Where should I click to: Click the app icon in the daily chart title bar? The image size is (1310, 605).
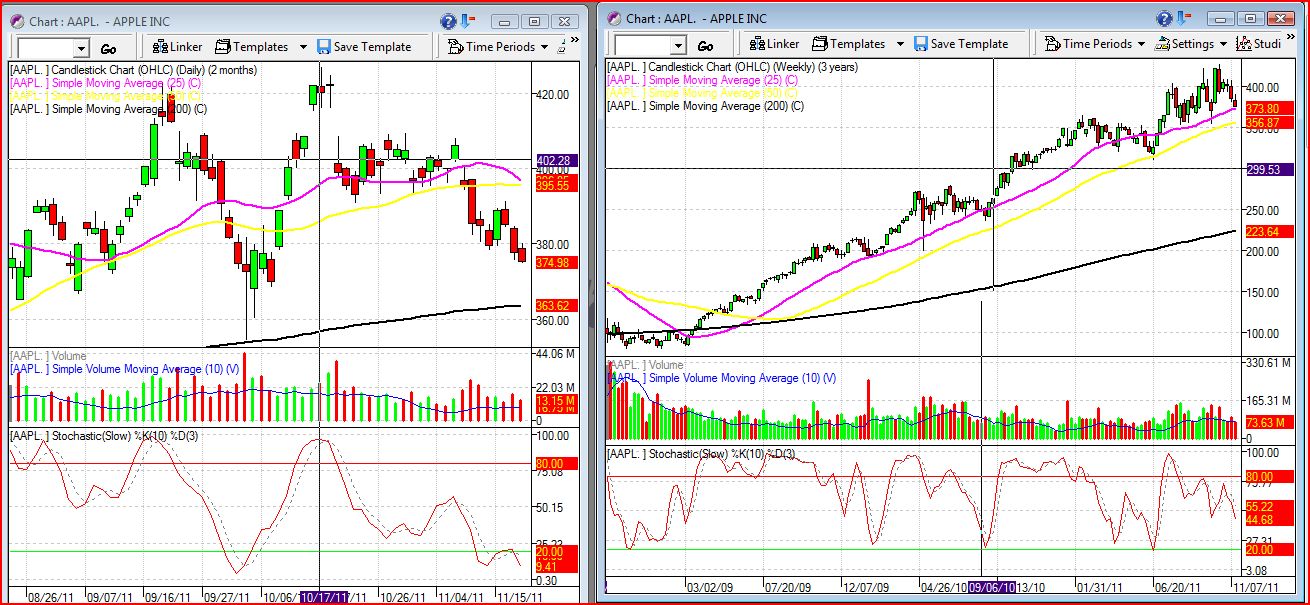pyautogui.click(x=17, y=19)
